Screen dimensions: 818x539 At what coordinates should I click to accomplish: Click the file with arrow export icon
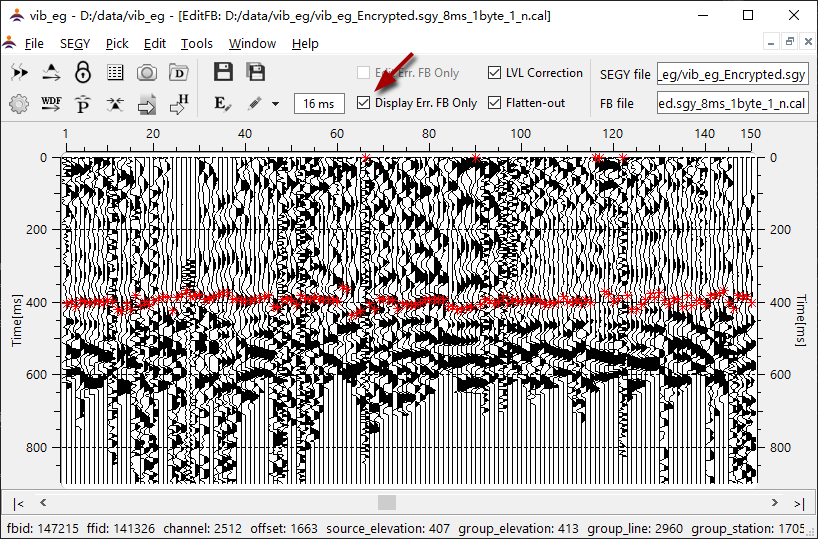click(147, 104)
